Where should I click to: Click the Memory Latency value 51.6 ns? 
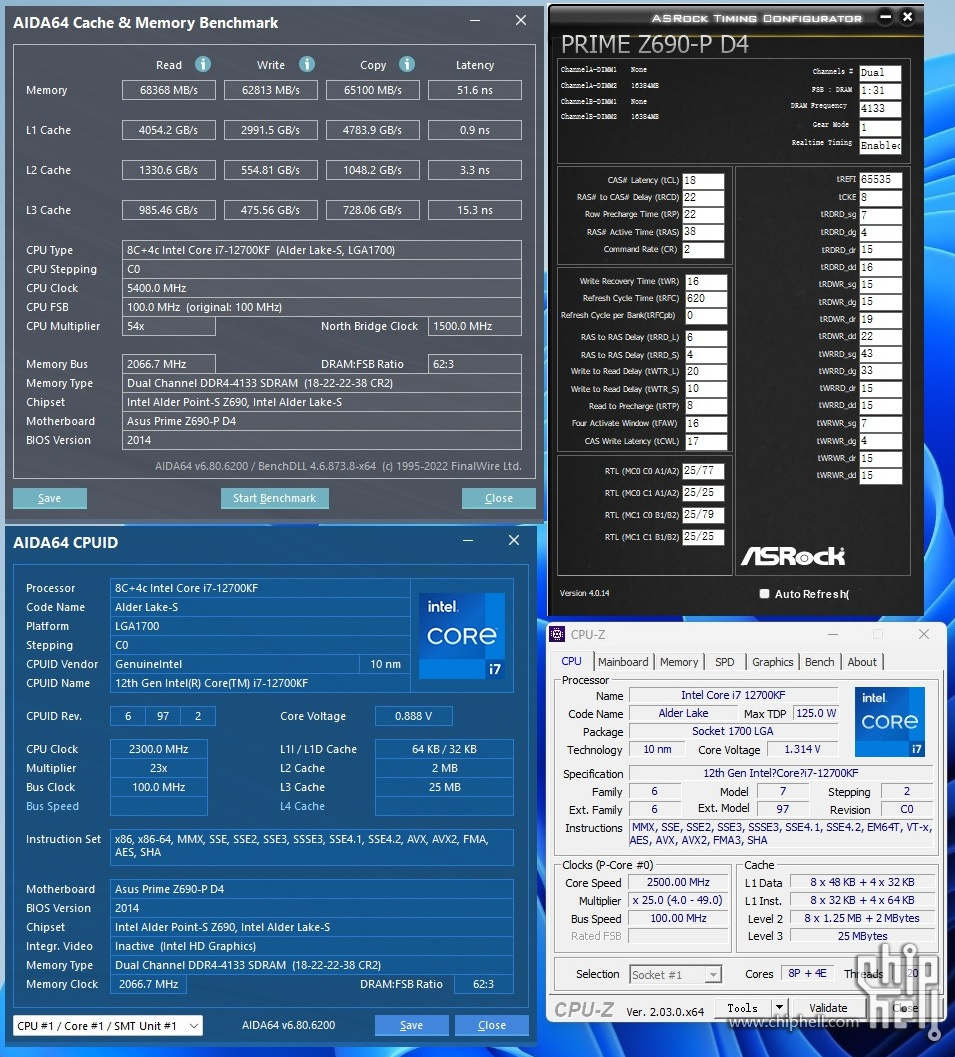point(474,90)
